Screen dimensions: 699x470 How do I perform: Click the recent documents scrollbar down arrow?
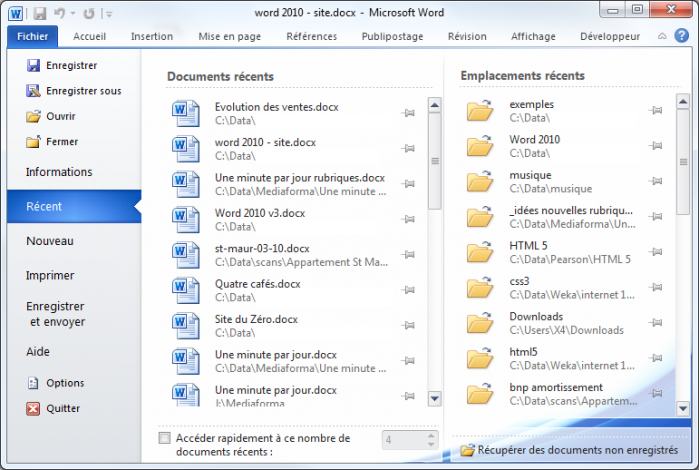coord(435,398)
